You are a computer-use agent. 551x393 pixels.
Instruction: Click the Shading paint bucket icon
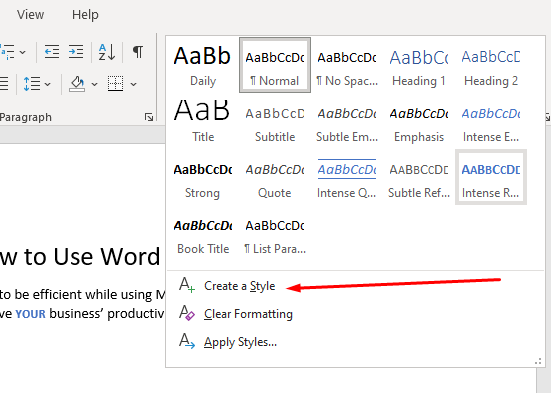(x=77, y=84)
